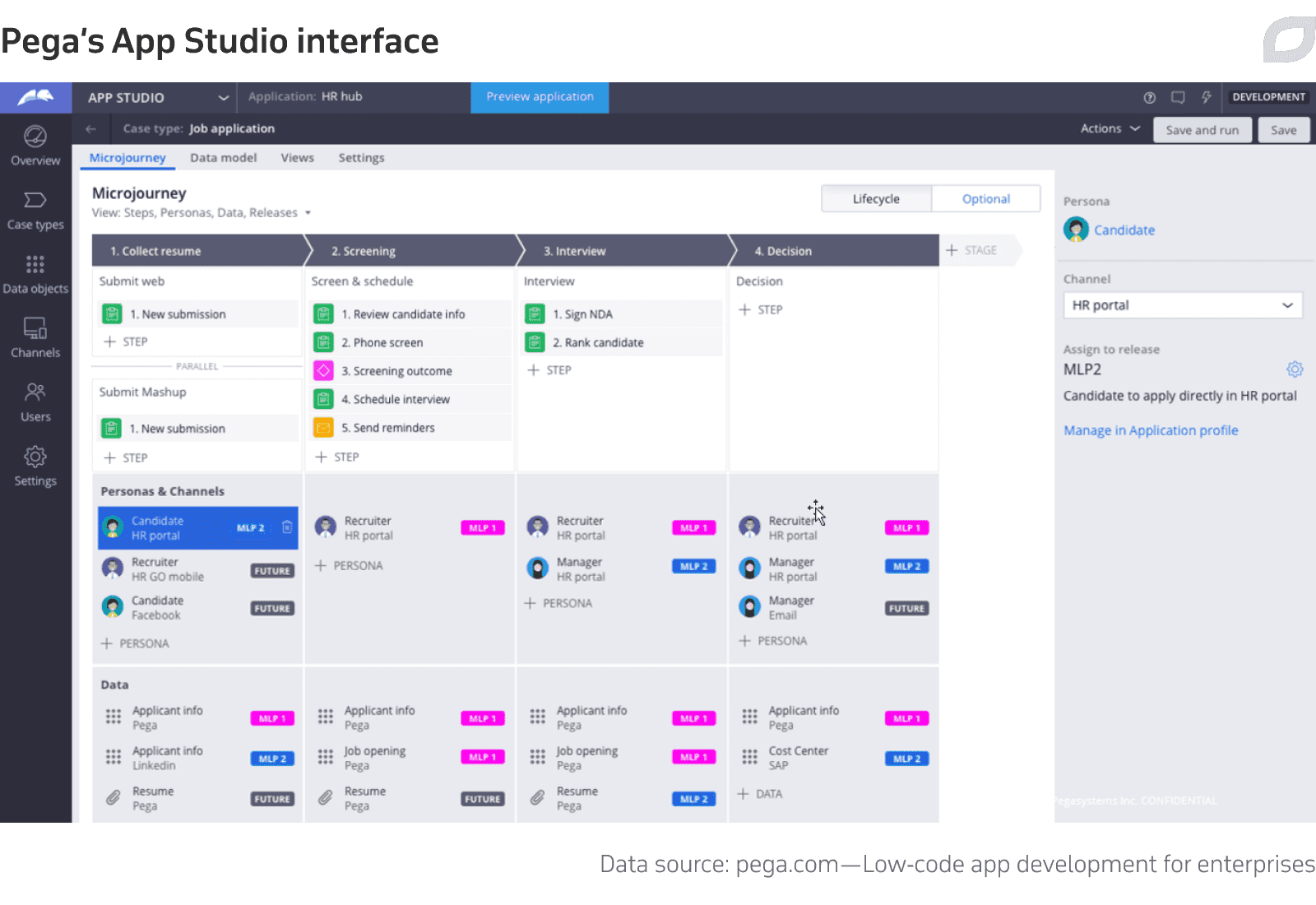Screen dimensions: 1316x905
Task: Add PERSONA under Collect resume stage
Action: (x=135, y=643)
